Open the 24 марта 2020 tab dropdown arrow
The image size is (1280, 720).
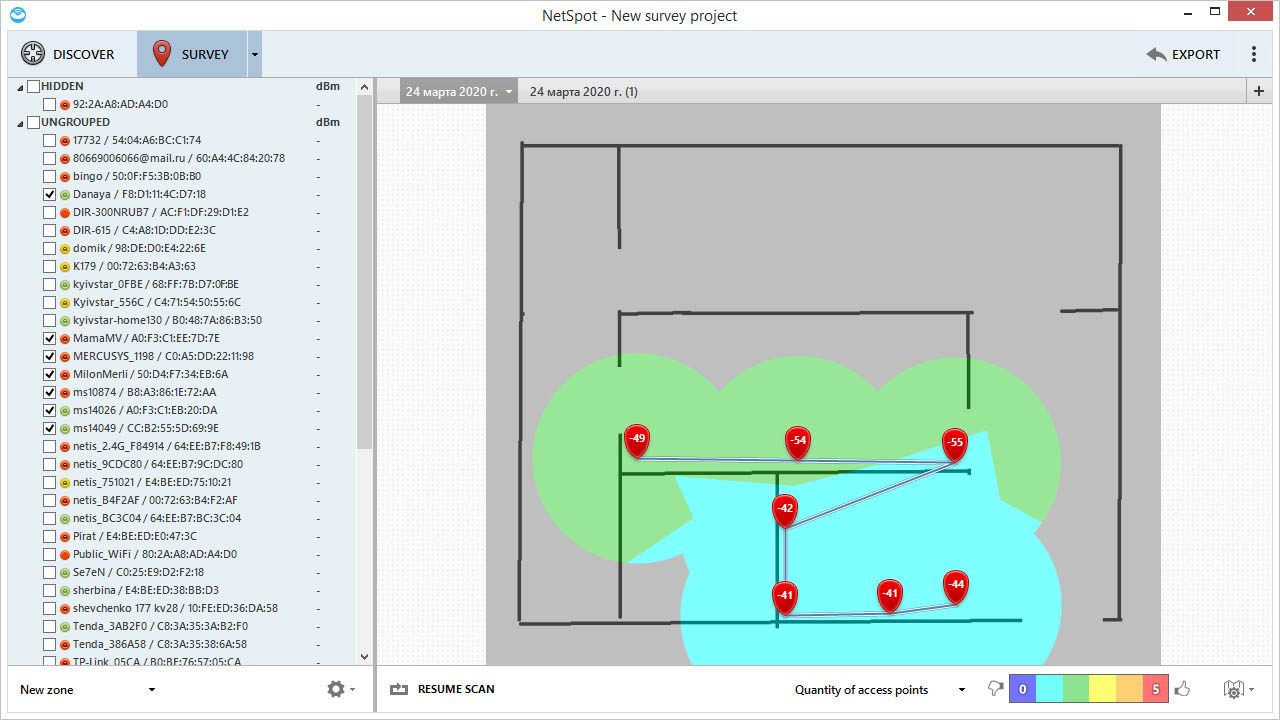click(508, 92)
